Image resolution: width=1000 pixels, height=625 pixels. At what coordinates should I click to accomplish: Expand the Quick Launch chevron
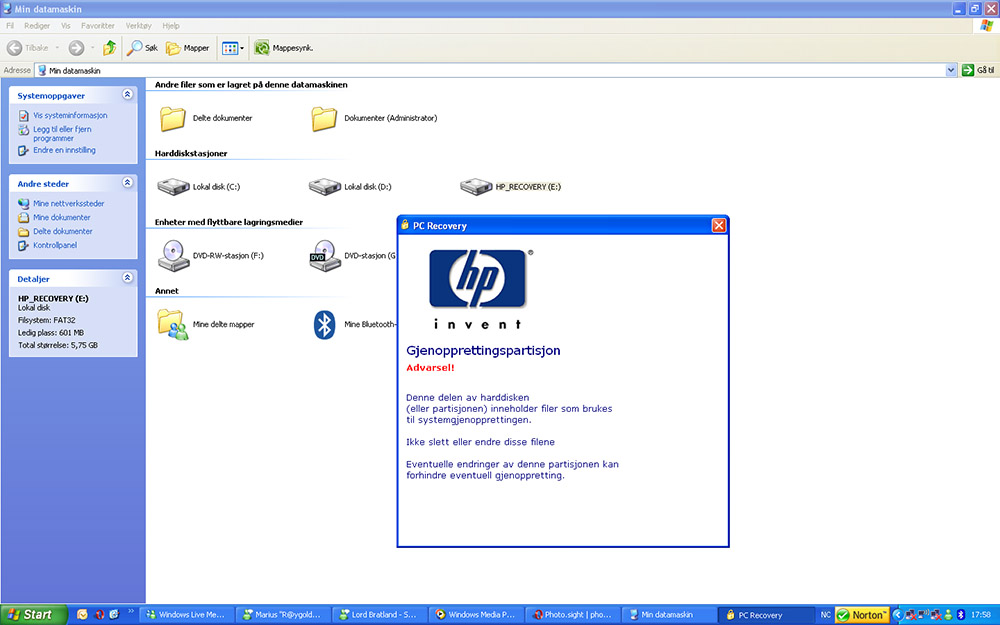(x=131, y=612)
